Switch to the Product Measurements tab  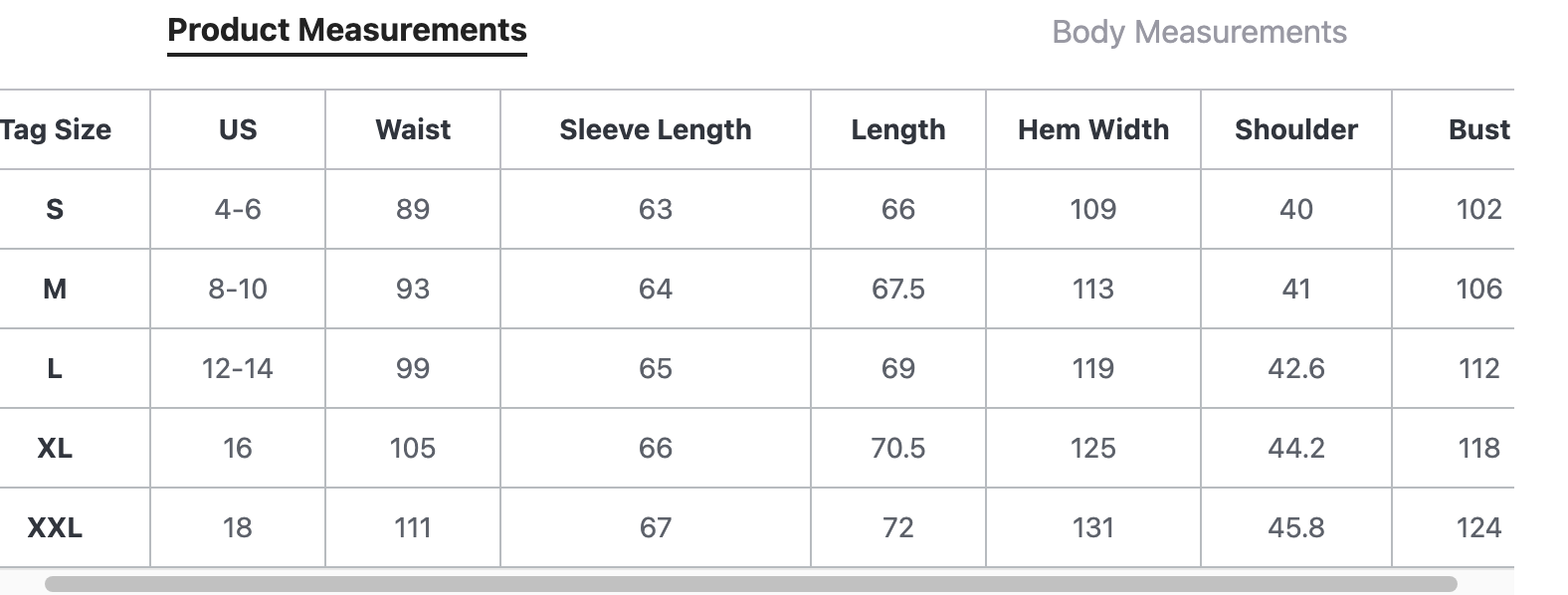tap(346, 31)
